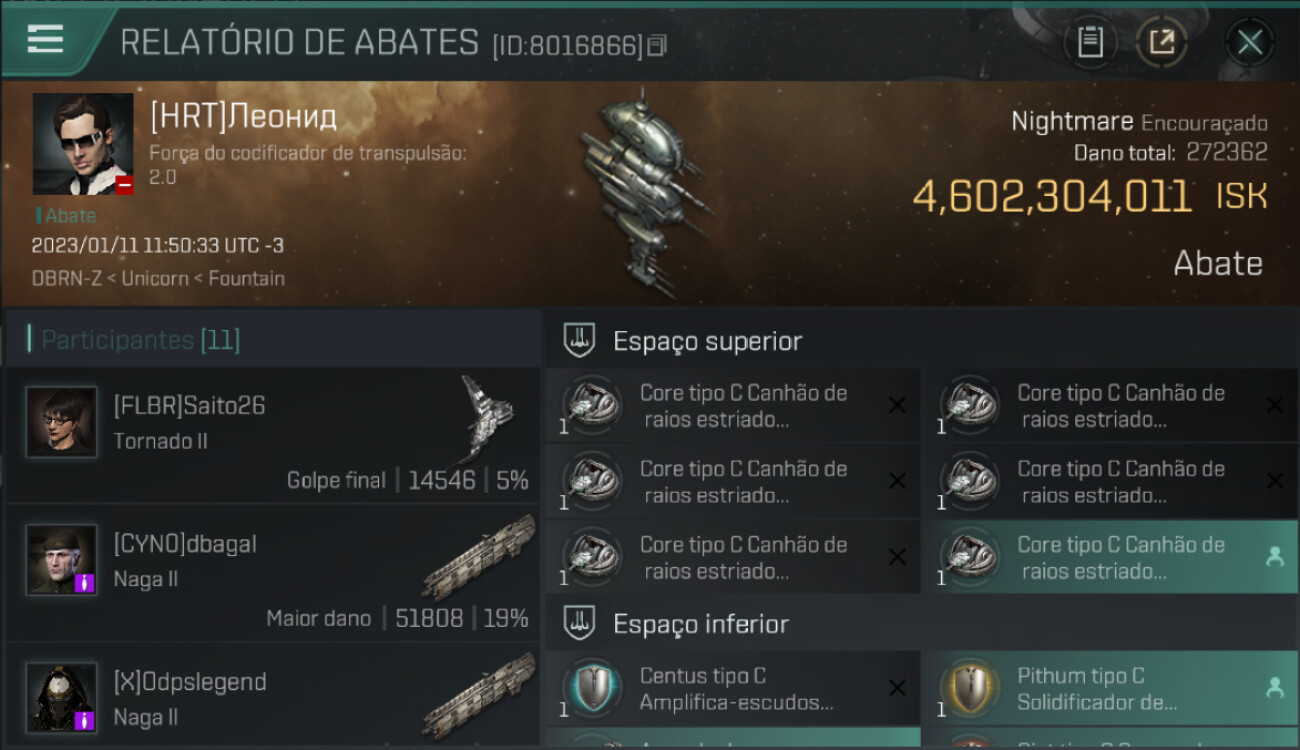Screen dimensions: 1300x750
Task: Click the person icon on Pithum tipo C
Action: pyautogui.click(x=1275, y=688)
